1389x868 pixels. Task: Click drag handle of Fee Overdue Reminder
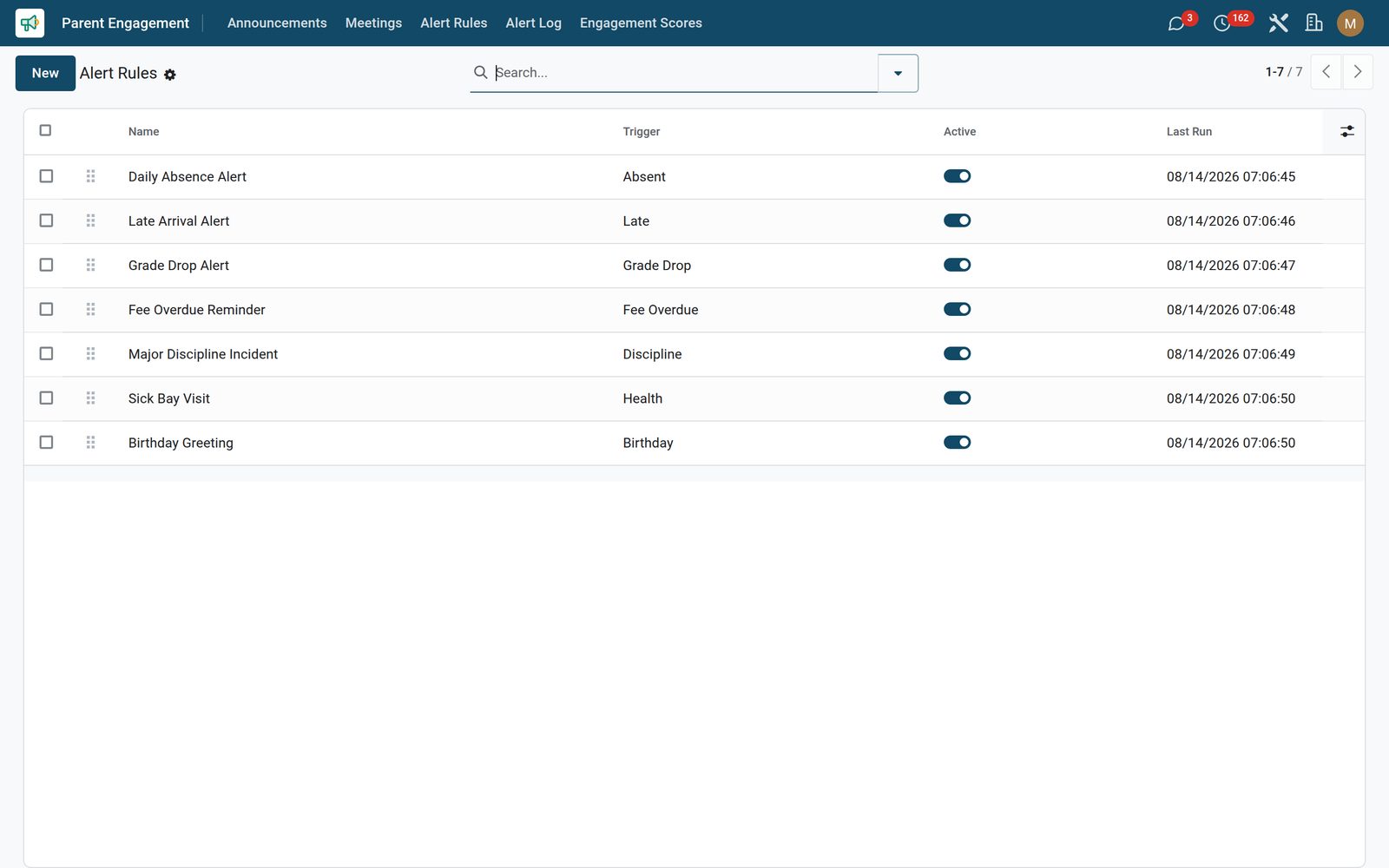[x=90, y=309]
